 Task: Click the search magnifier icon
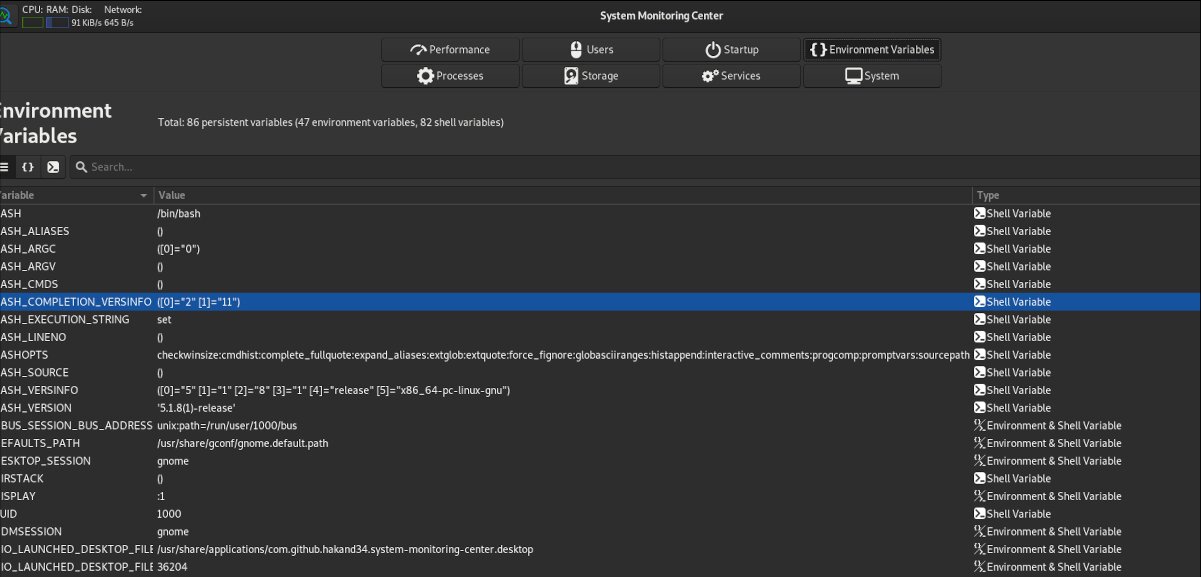85,166
